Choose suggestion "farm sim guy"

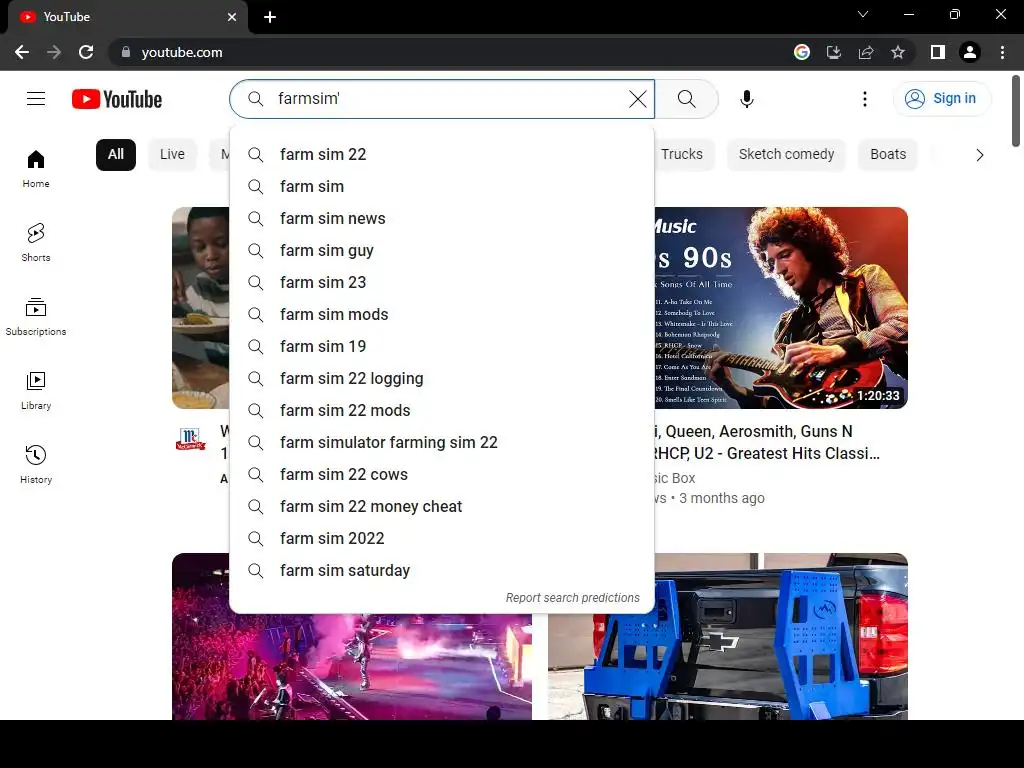[441, 251]
